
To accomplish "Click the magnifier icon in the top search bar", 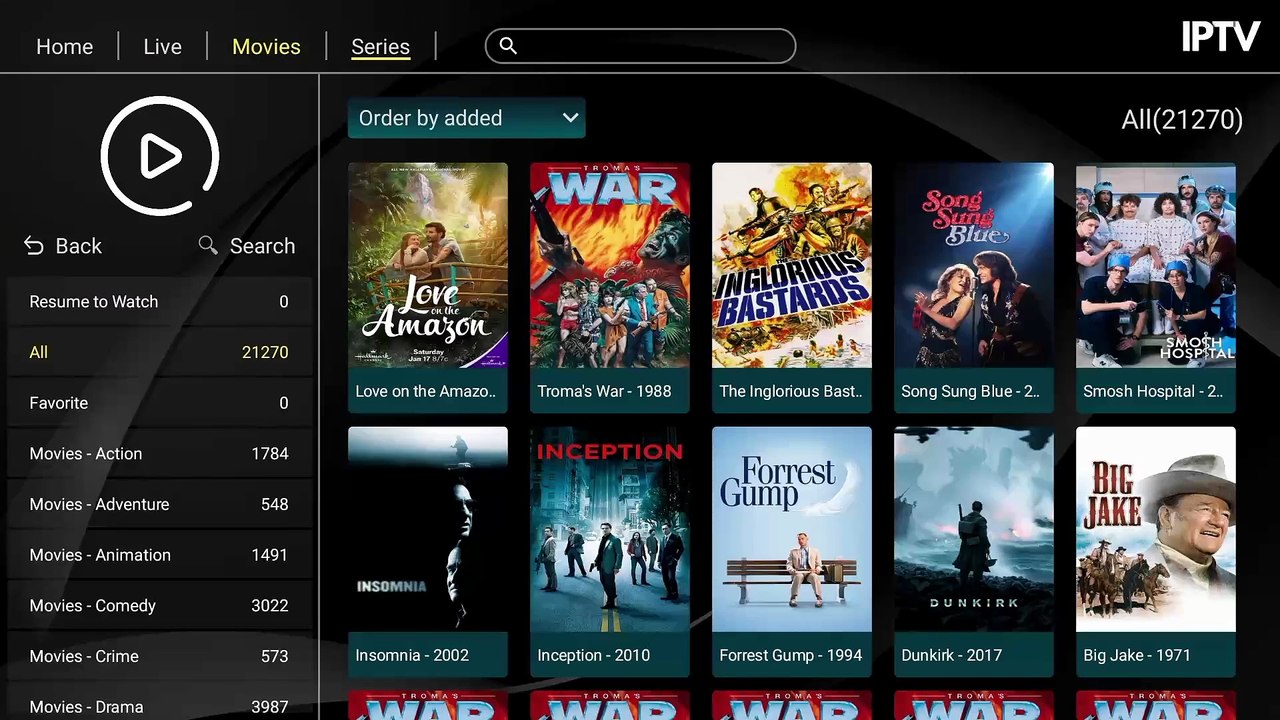I will click(x=508, y=46).
